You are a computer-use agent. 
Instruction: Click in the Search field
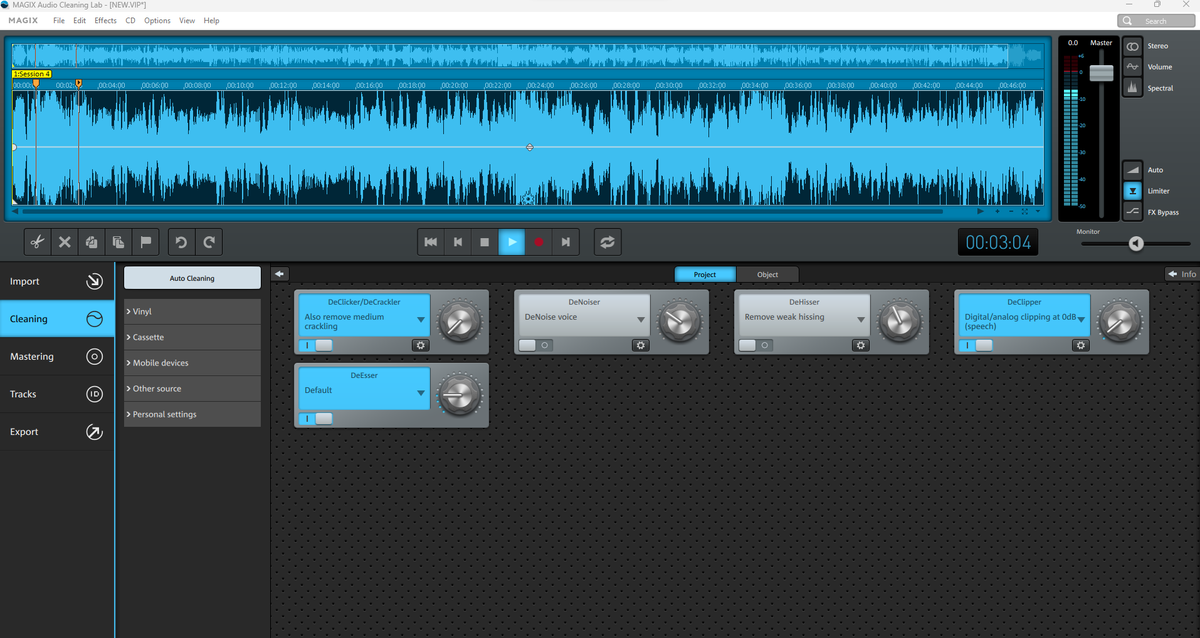(x=1156, y=20)
